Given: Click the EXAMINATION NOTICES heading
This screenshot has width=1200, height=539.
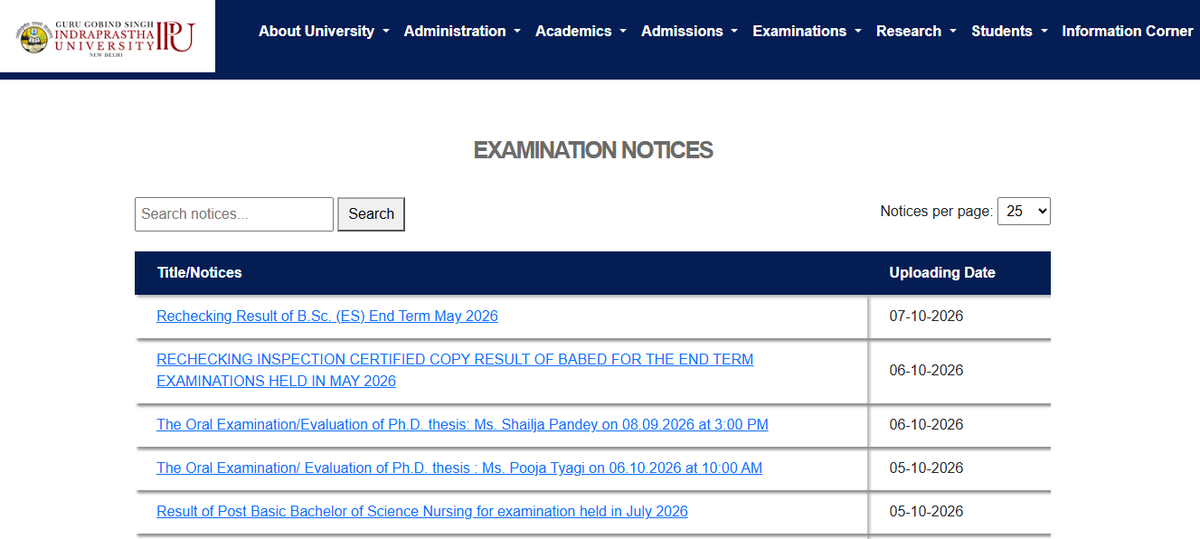Looking at the screenshot, I should (593, 150).
